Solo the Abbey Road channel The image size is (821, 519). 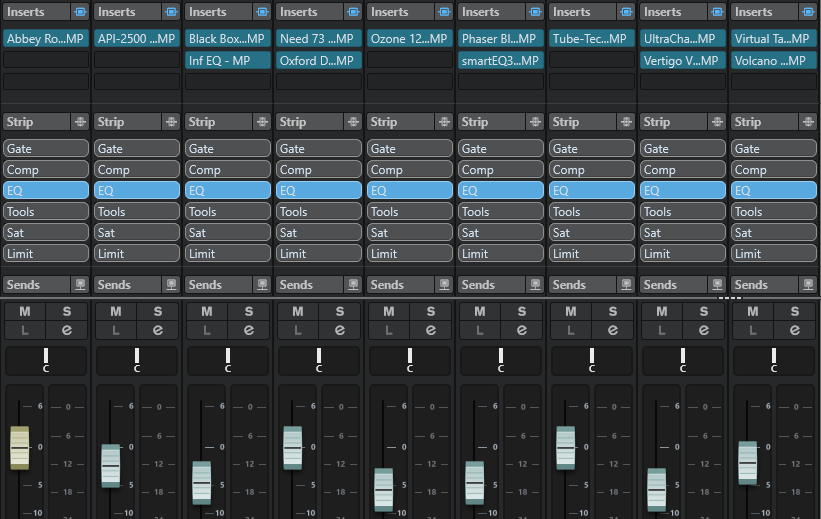pos(66,312)
